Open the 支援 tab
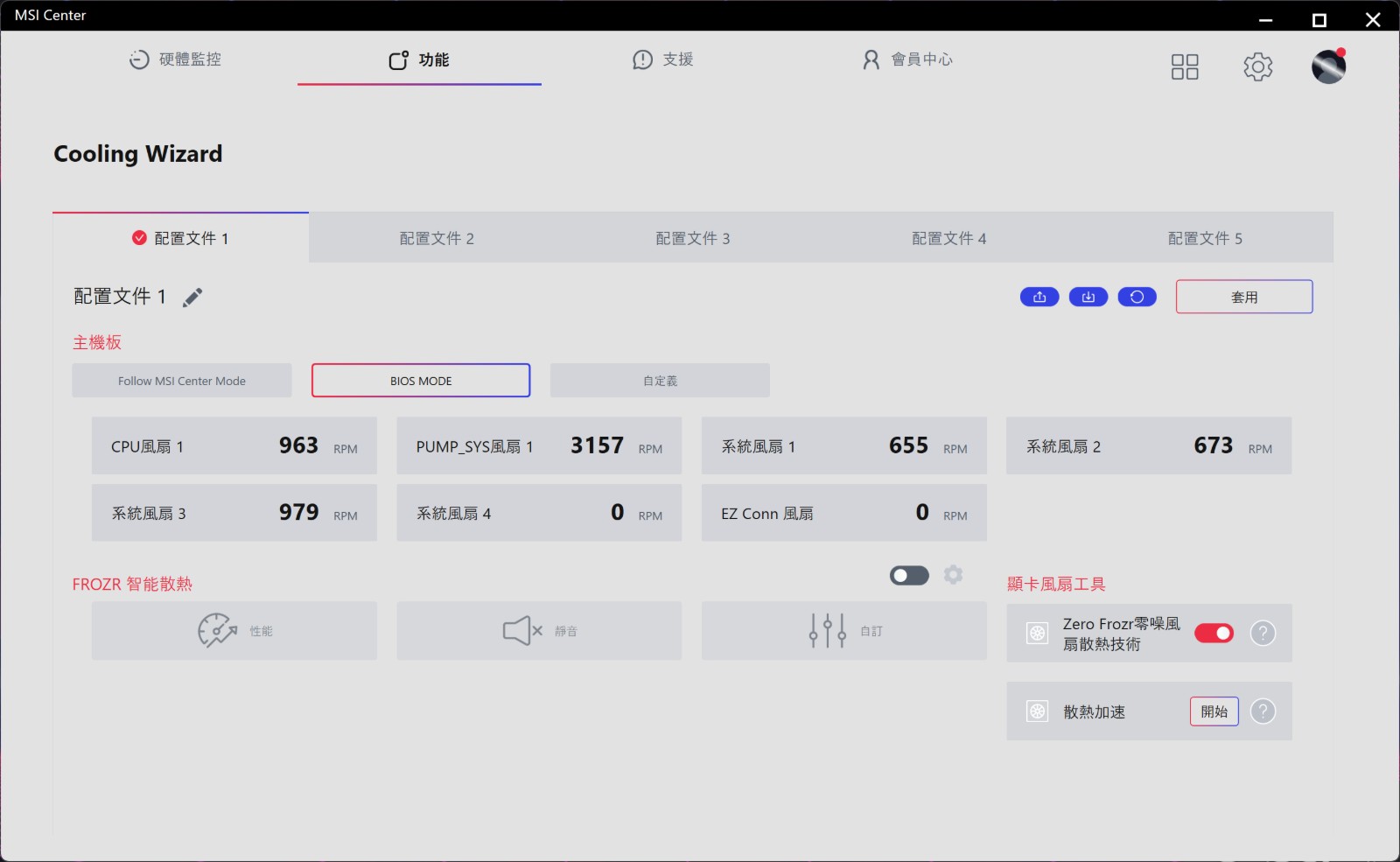 point(662,60)
